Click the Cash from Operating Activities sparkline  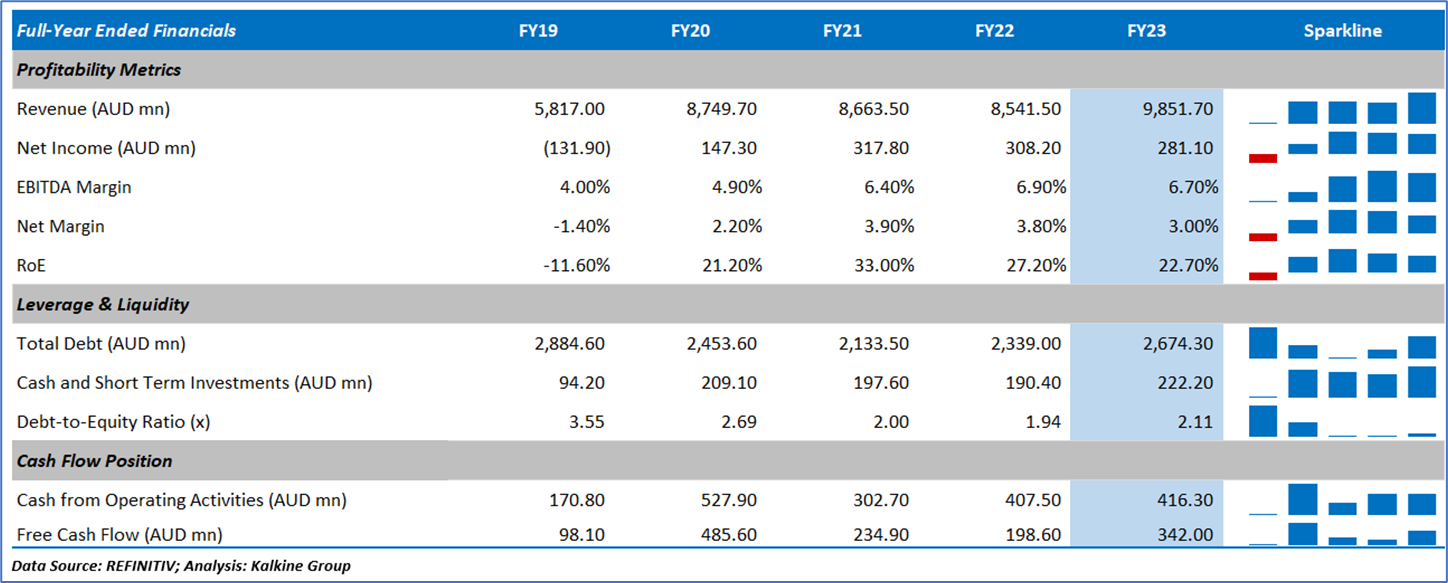coord(1342,499)
